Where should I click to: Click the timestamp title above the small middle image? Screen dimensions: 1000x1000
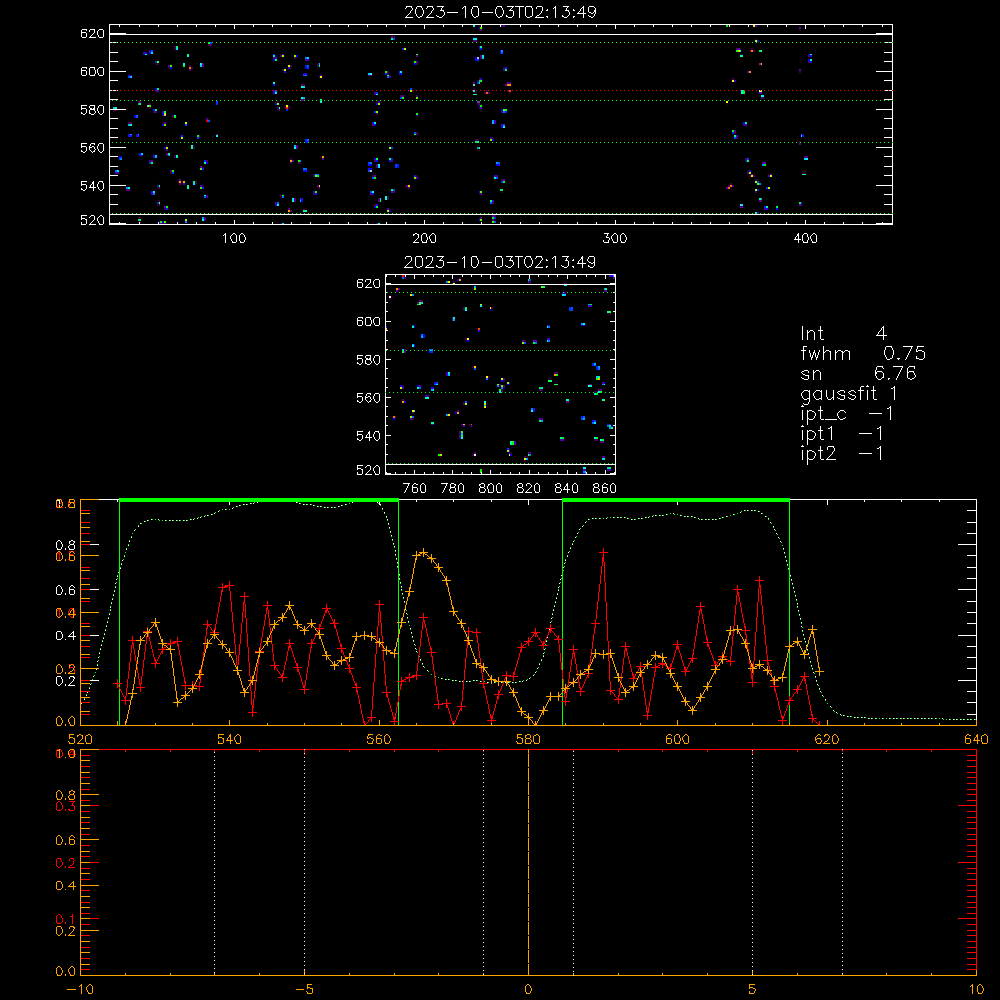(500, 262)
